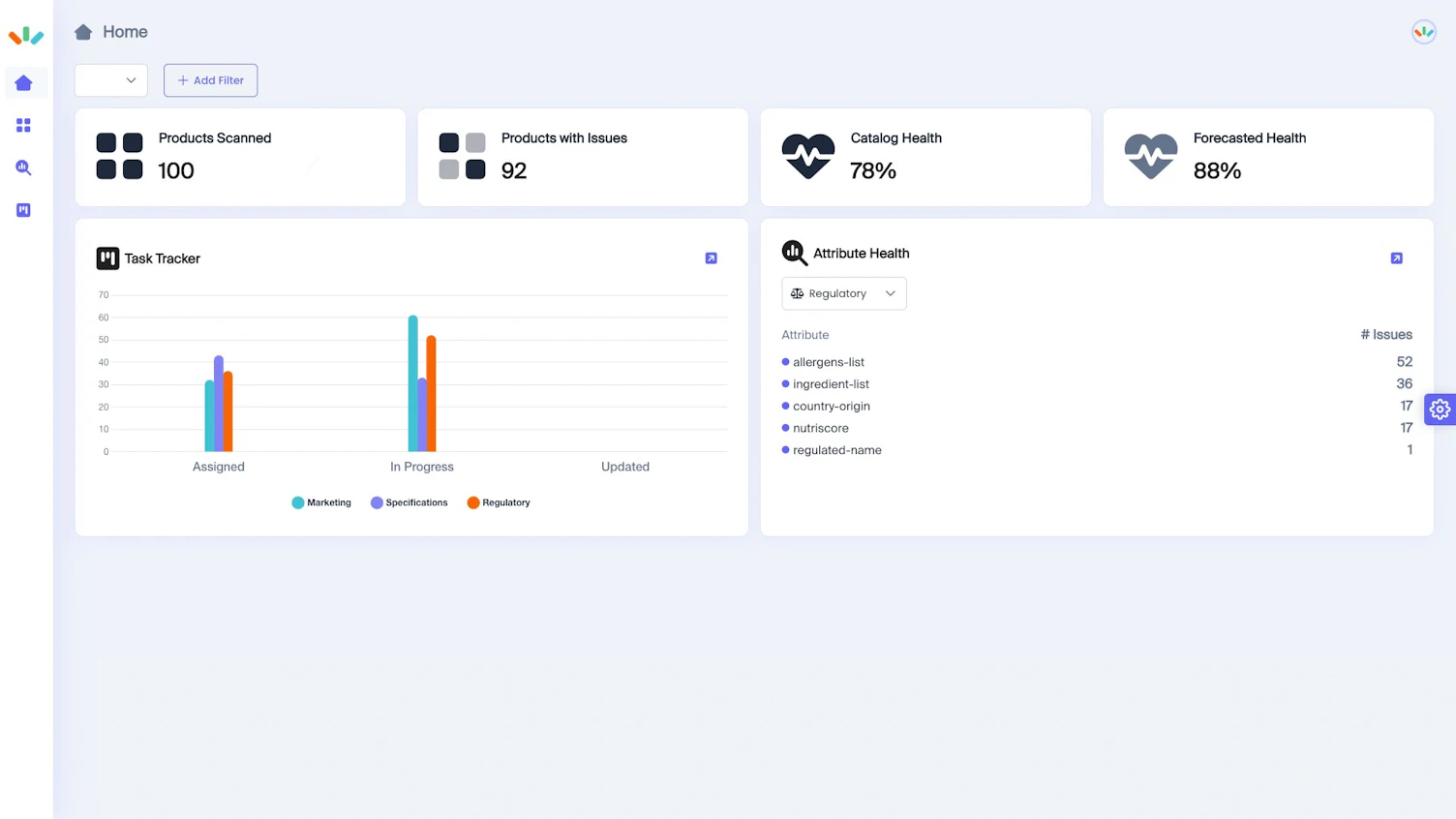Viewport: 1456px width, 819px height.
Task: Select the country-origin attribute row
Action: (x=1097, y=406)
